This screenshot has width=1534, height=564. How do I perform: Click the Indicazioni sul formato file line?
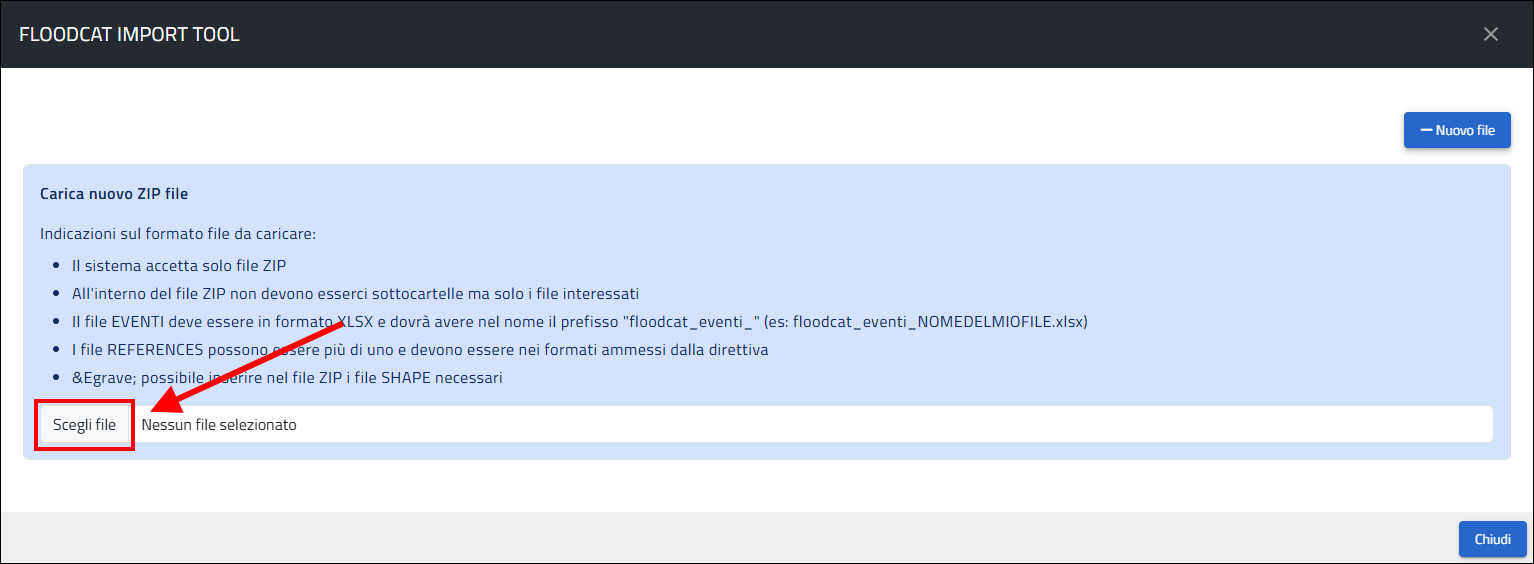coord(178,234)
